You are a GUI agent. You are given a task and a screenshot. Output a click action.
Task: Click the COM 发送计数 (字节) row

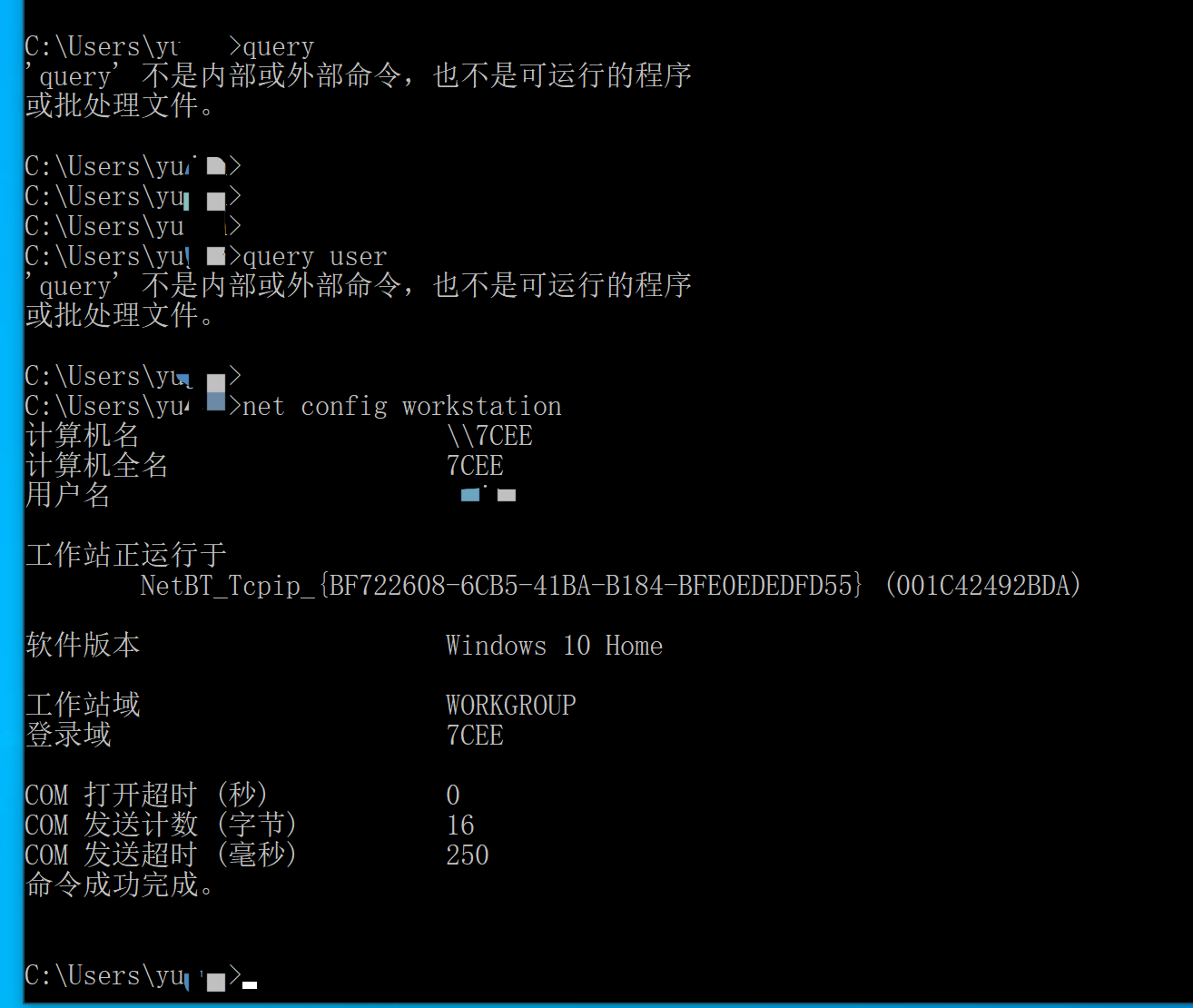click(250, 825)
